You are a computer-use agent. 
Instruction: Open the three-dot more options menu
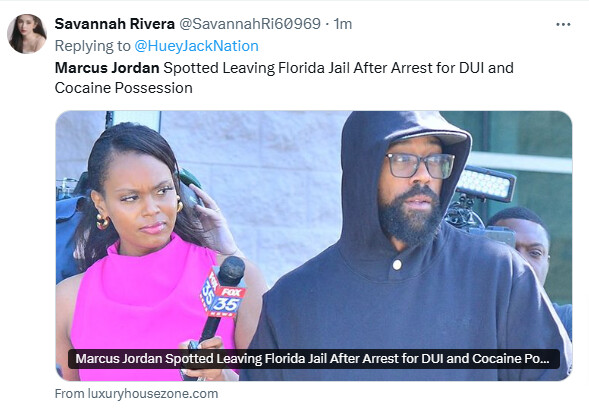tap(563, 24)
